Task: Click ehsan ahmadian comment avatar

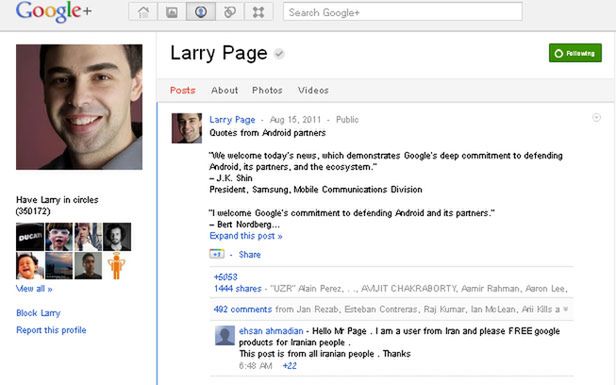Action: coord(225,336)
